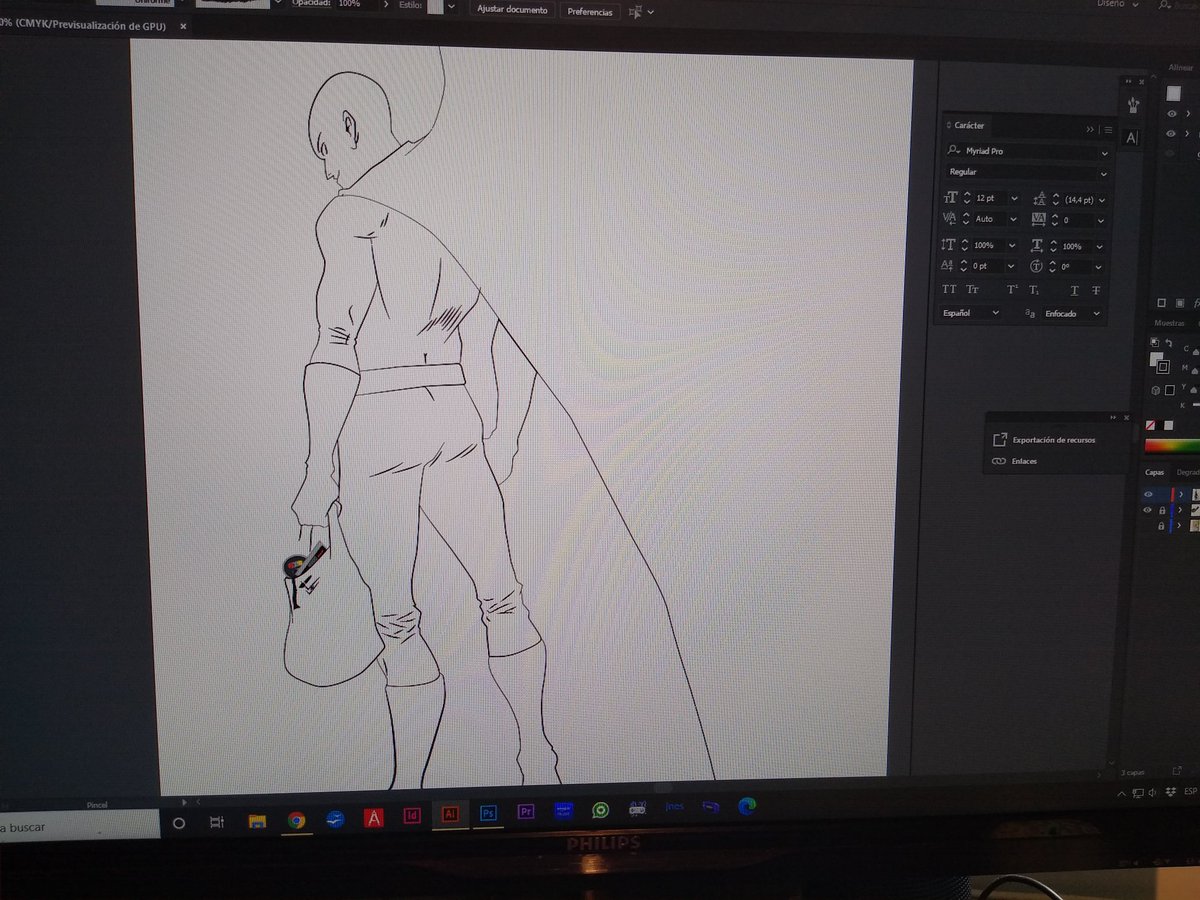Open Adobe Acrobat from taskbar
This screenshot has height=900, width=1200.
pos(373,817)
